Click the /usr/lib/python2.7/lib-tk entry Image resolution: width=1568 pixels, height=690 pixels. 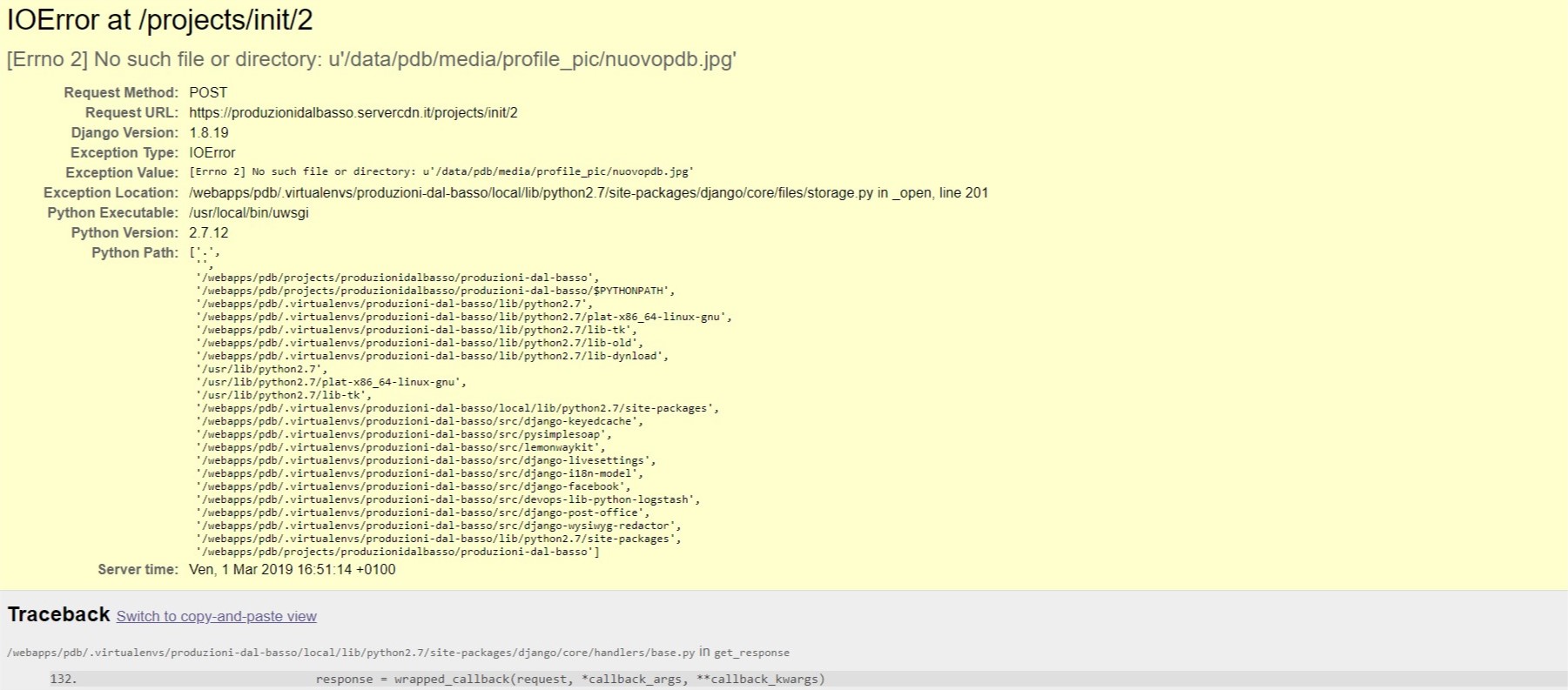click(x=284, y=395)
